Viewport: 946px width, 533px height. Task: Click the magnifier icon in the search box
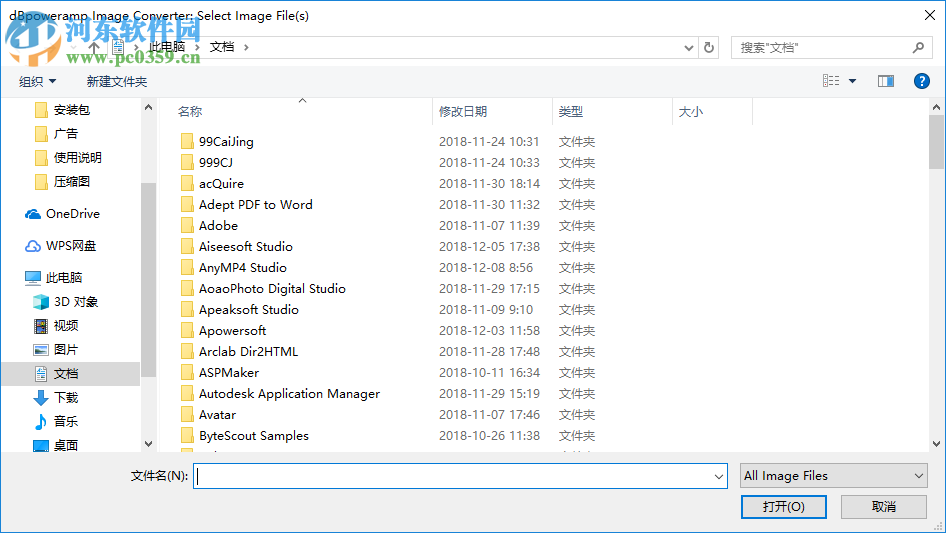coord(918,47)
